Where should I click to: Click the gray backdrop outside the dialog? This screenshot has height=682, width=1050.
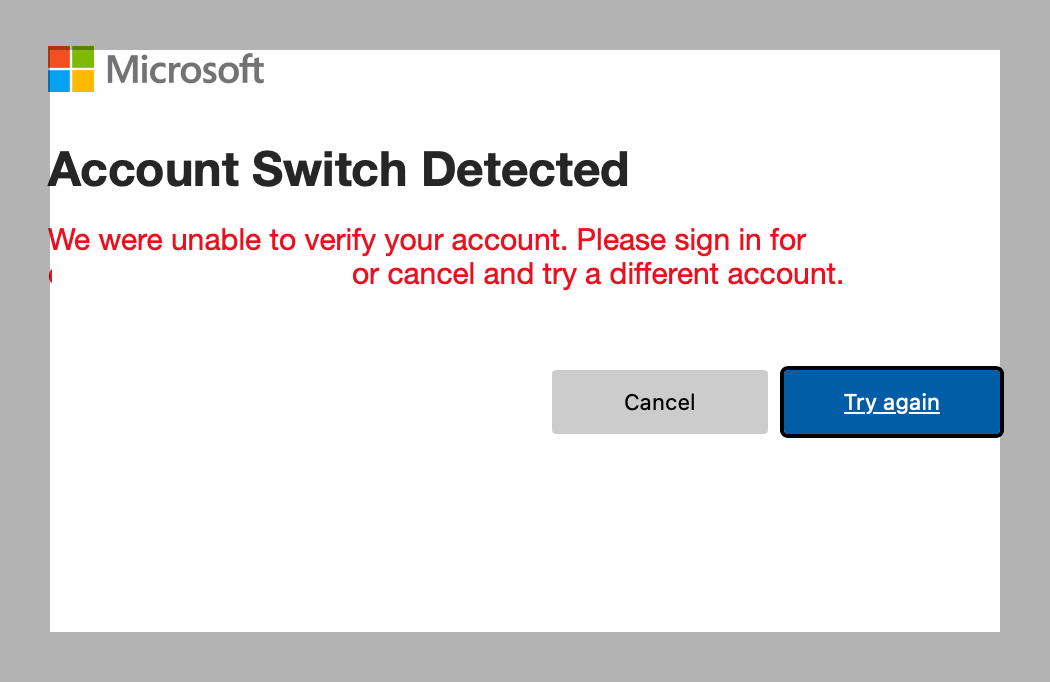[525, 658]
